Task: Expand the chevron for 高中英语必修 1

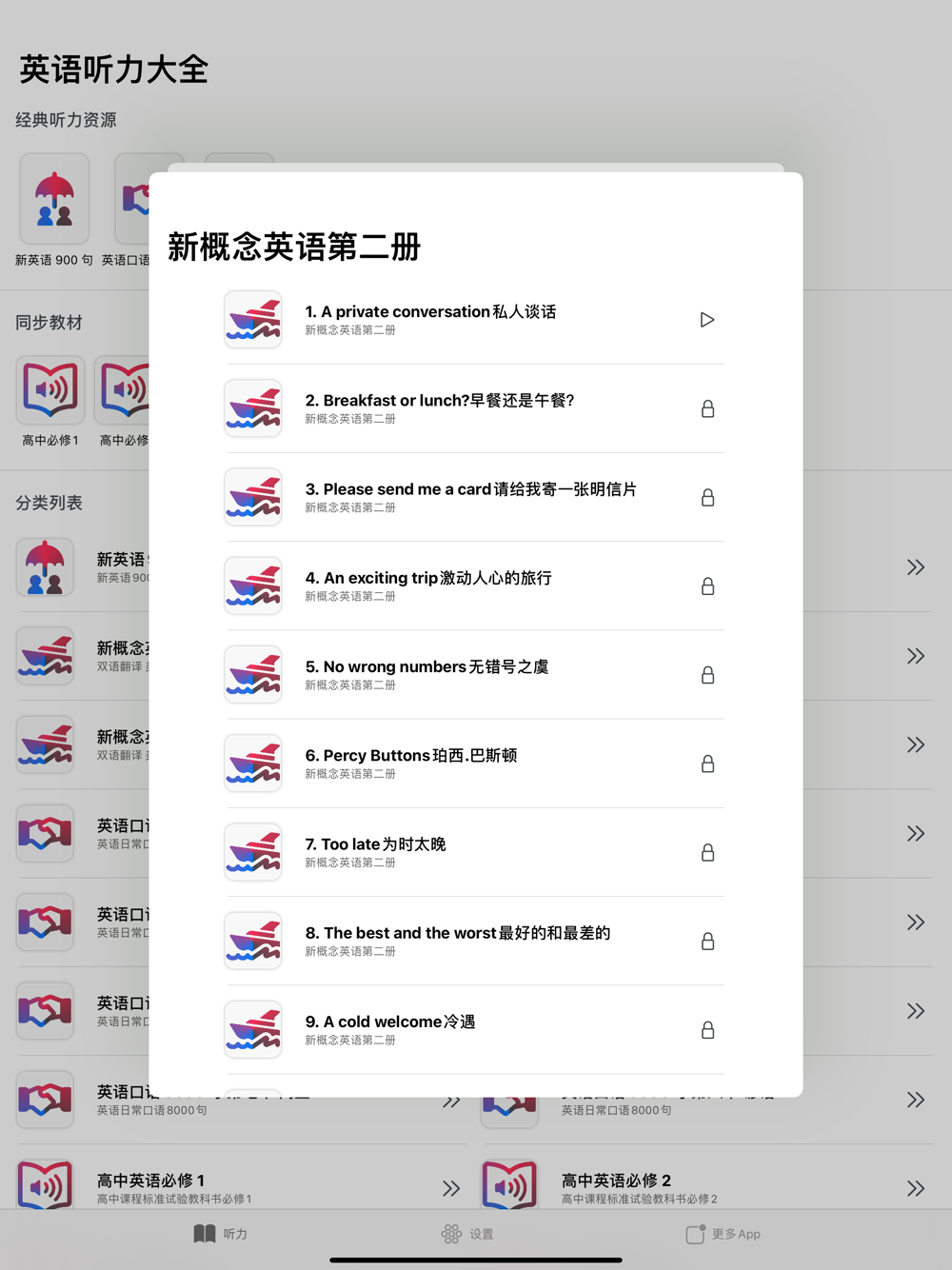Action: click(x=451, y=1188)
